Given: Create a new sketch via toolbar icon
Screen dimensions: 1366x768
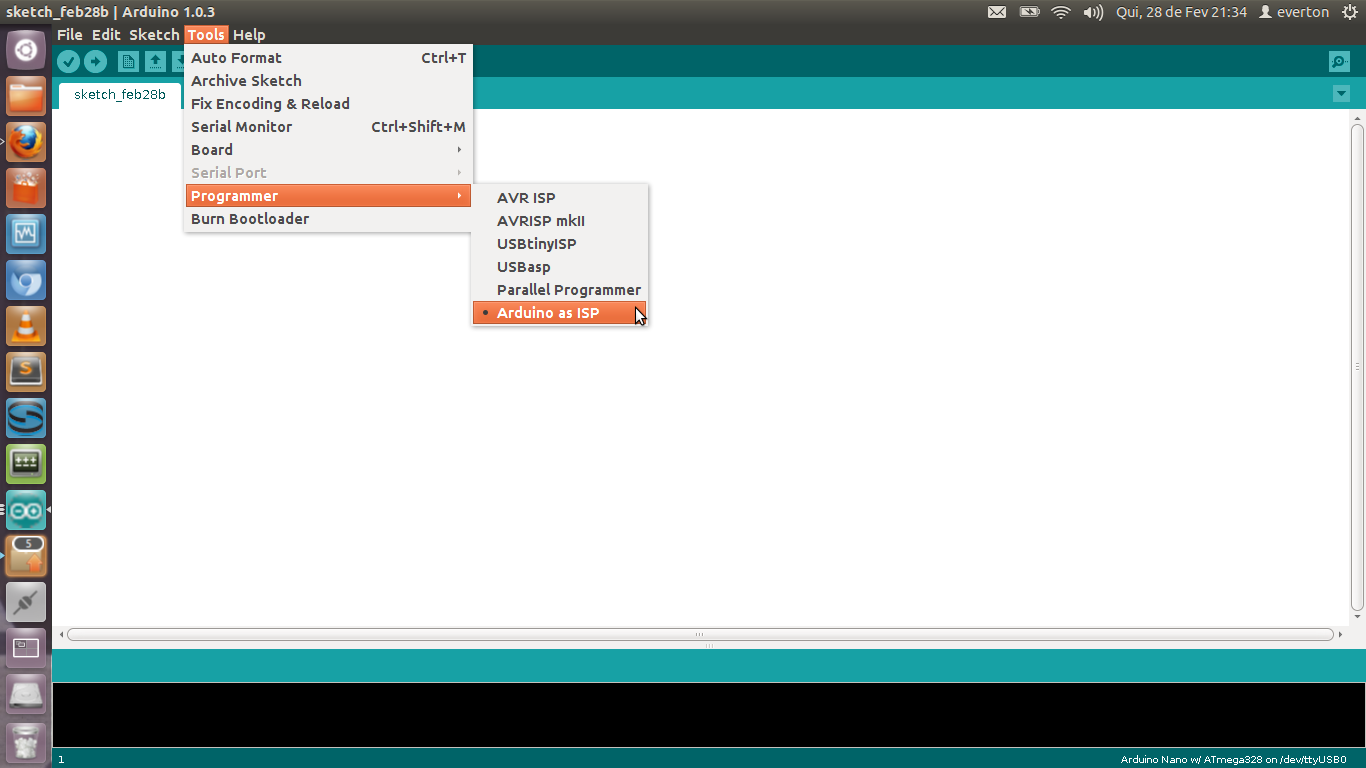Looking at the screenshot, I should tap(128, 61).
